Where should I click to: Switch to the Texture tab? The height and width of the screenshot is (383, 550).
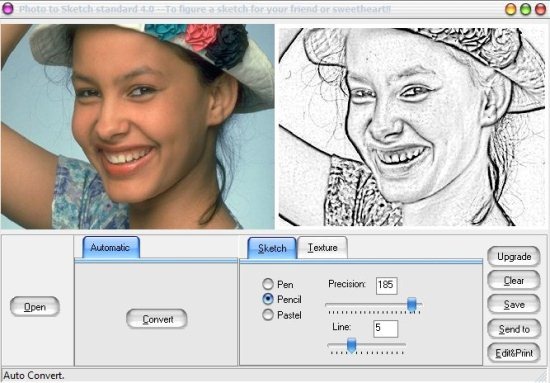pos(322,247)
